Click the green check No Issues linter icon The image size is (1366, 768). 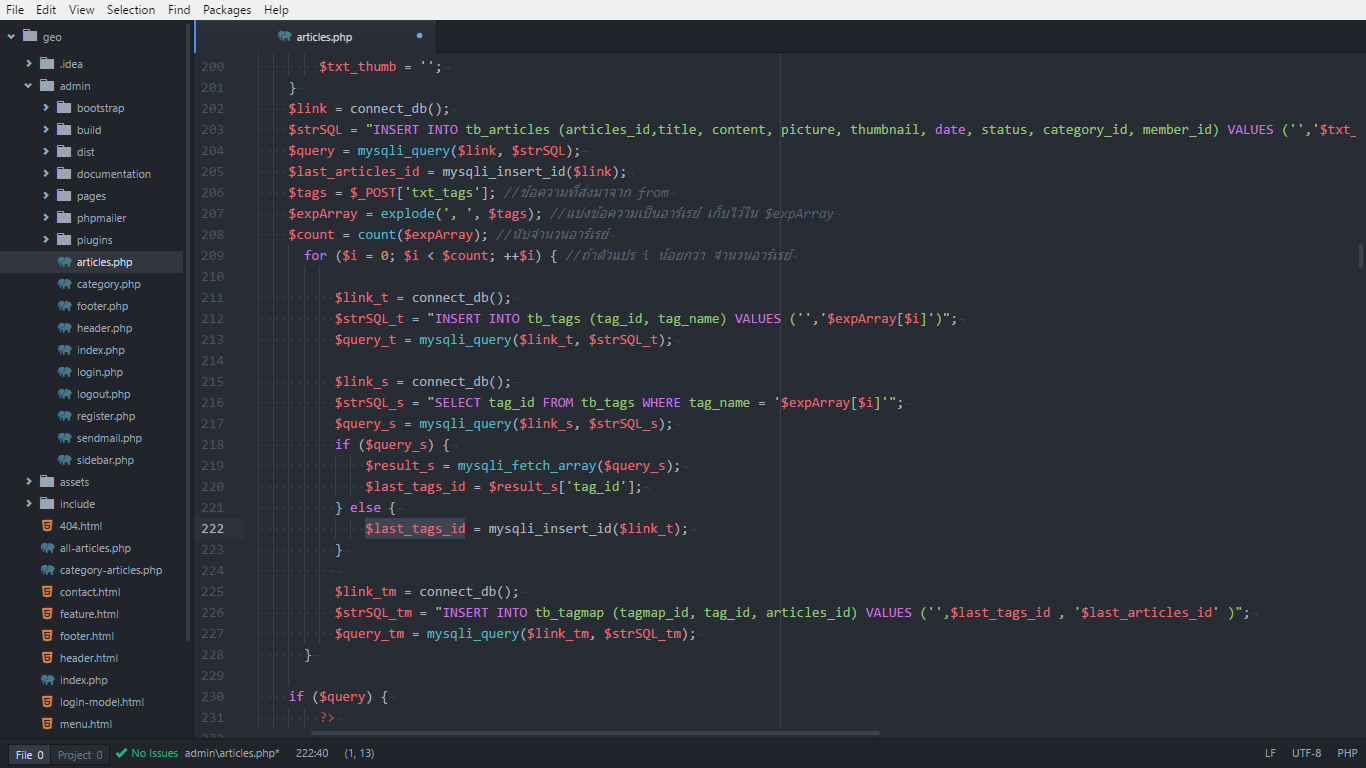tap(121, 753)
